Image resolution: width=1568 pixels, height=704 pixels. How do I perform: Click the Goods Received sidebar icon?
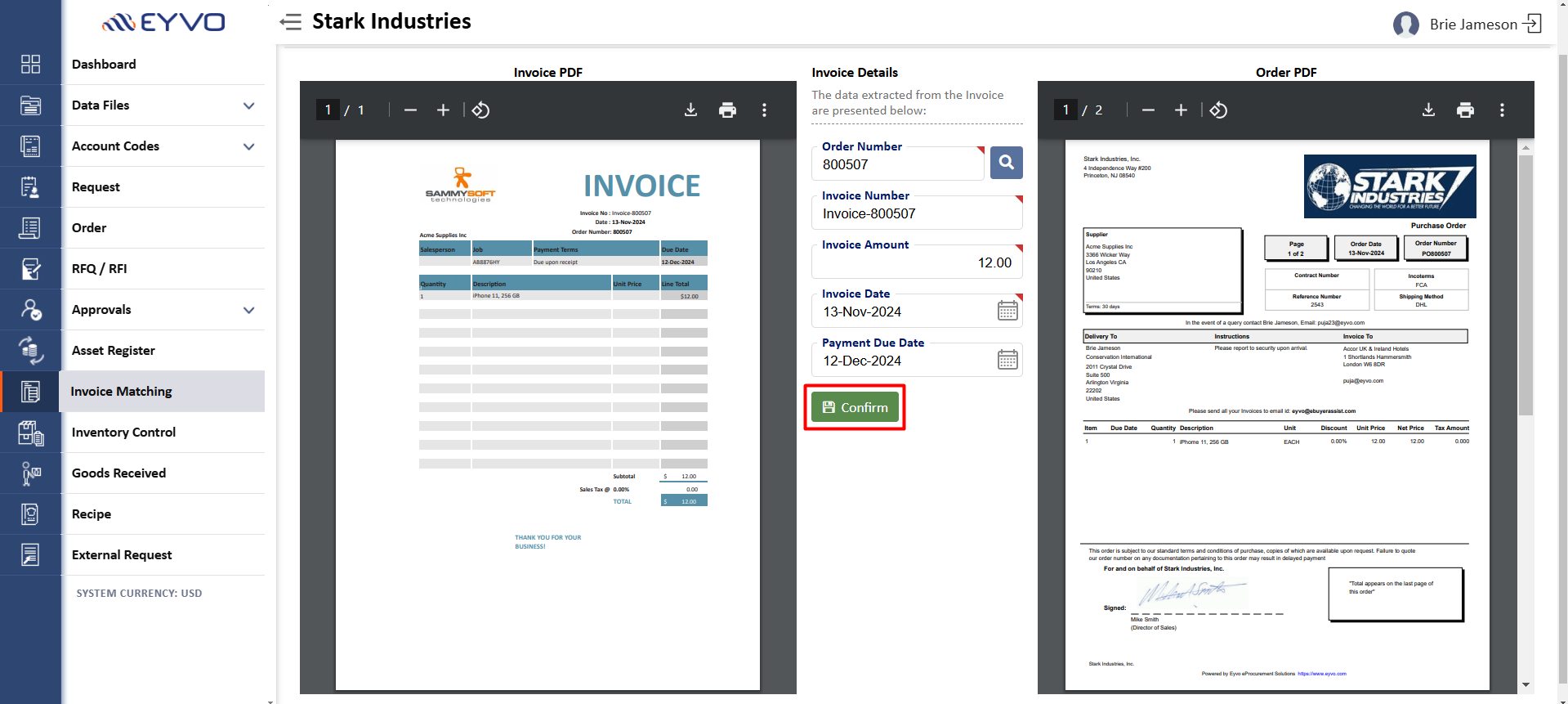pyautogui.click(x=30, y=473)
